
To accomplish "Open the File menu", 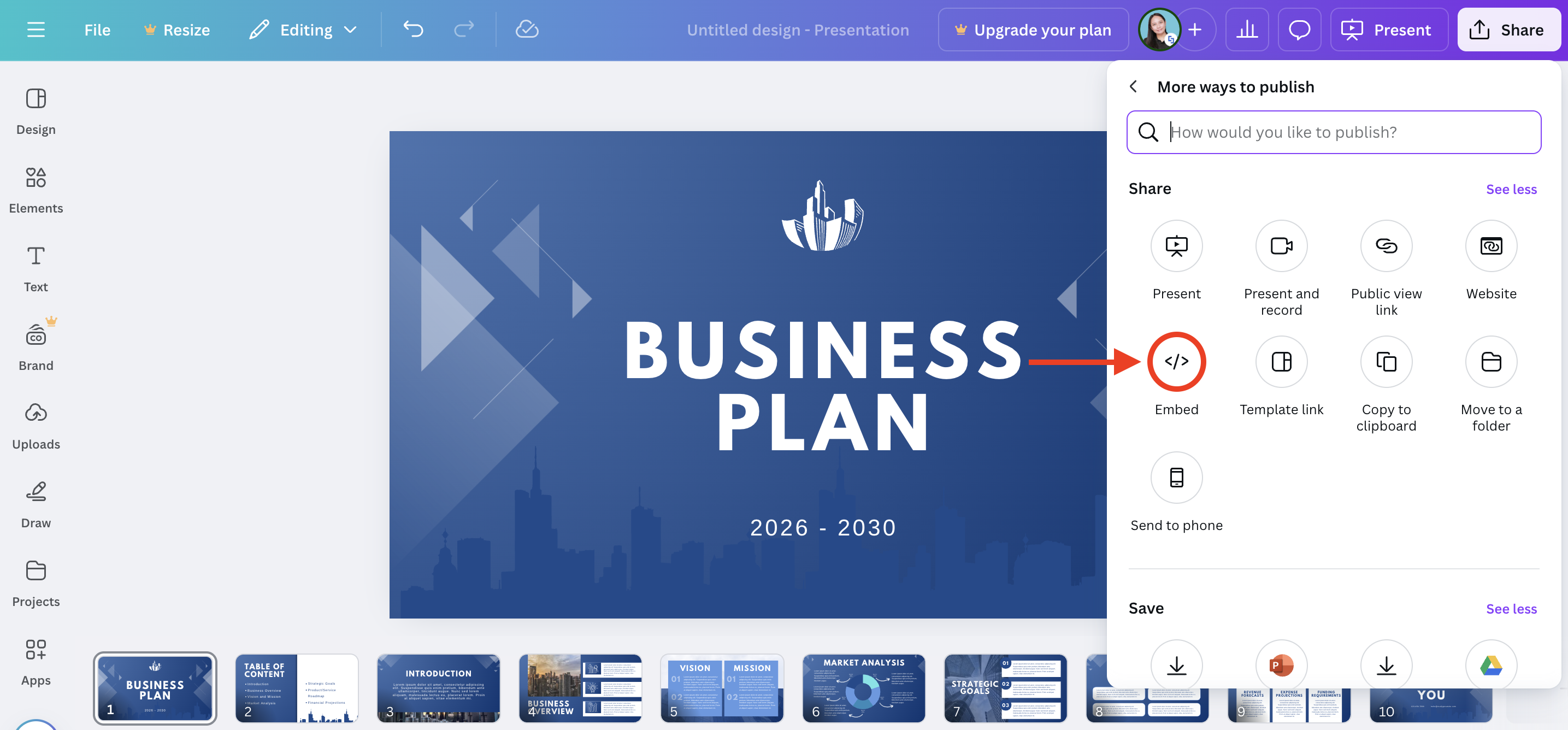I will tap(97, 30).
